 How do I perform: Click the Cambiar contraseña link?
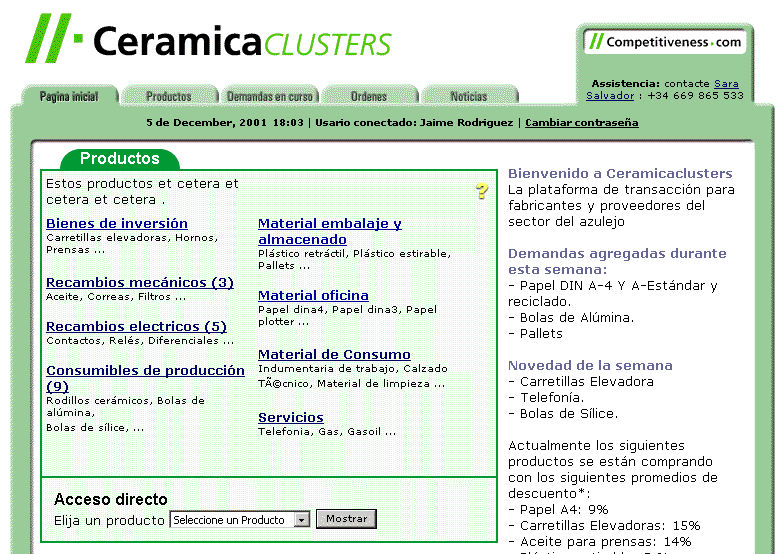click(x=581, y=123)
